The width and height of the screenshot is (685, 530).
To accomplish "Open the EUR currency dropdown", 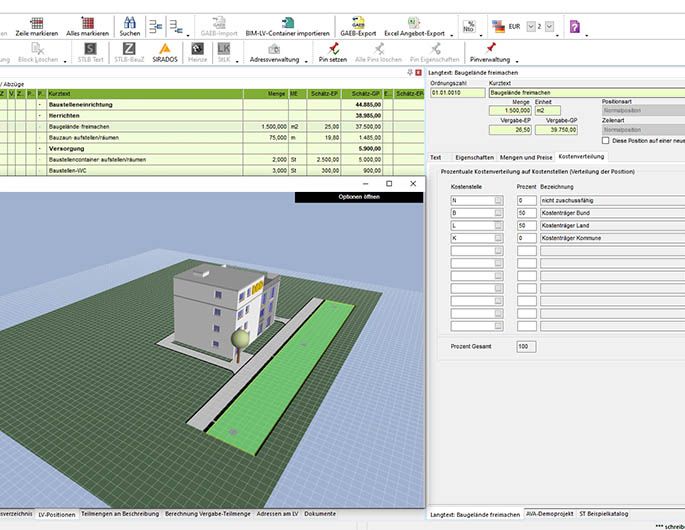I will [533, 26].
